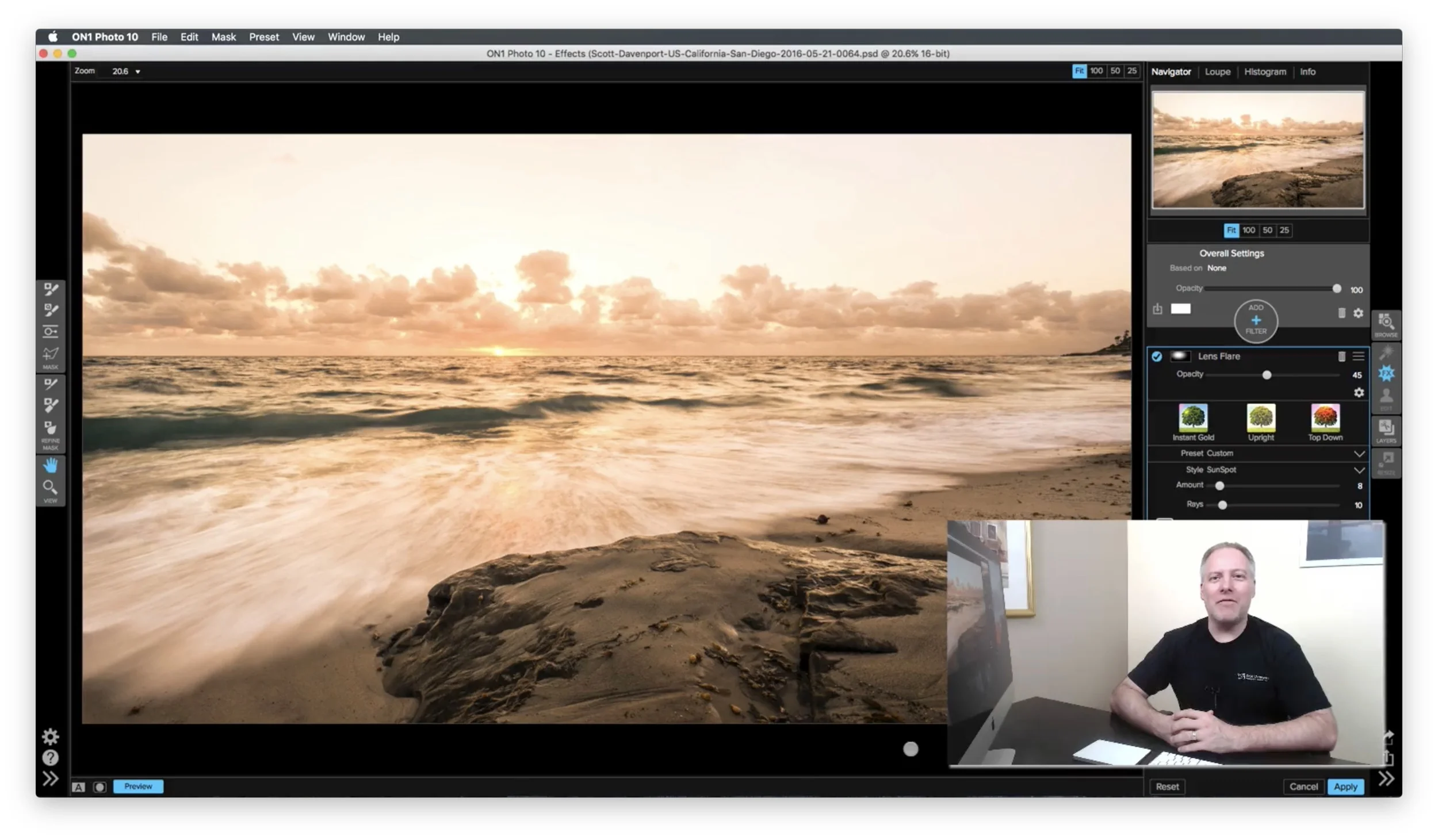Toggle the Preview button off
This screenshot has height=840, width=1438.
coord(138,787)
